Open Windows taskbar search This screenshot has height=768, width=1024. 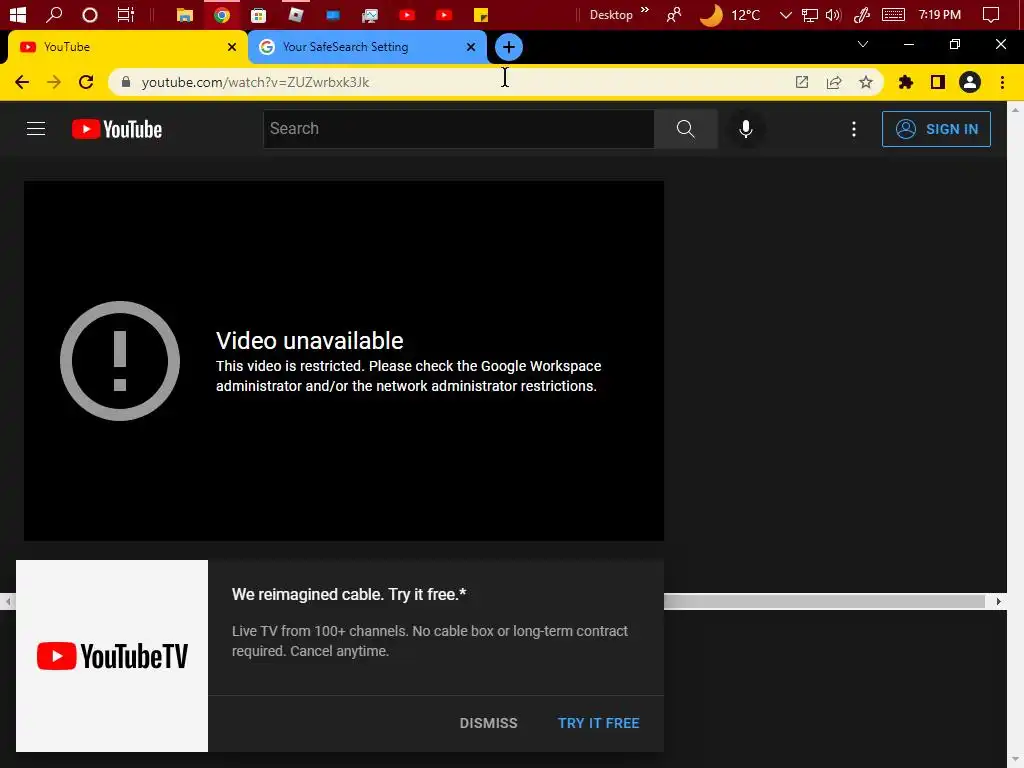(54, 14)
